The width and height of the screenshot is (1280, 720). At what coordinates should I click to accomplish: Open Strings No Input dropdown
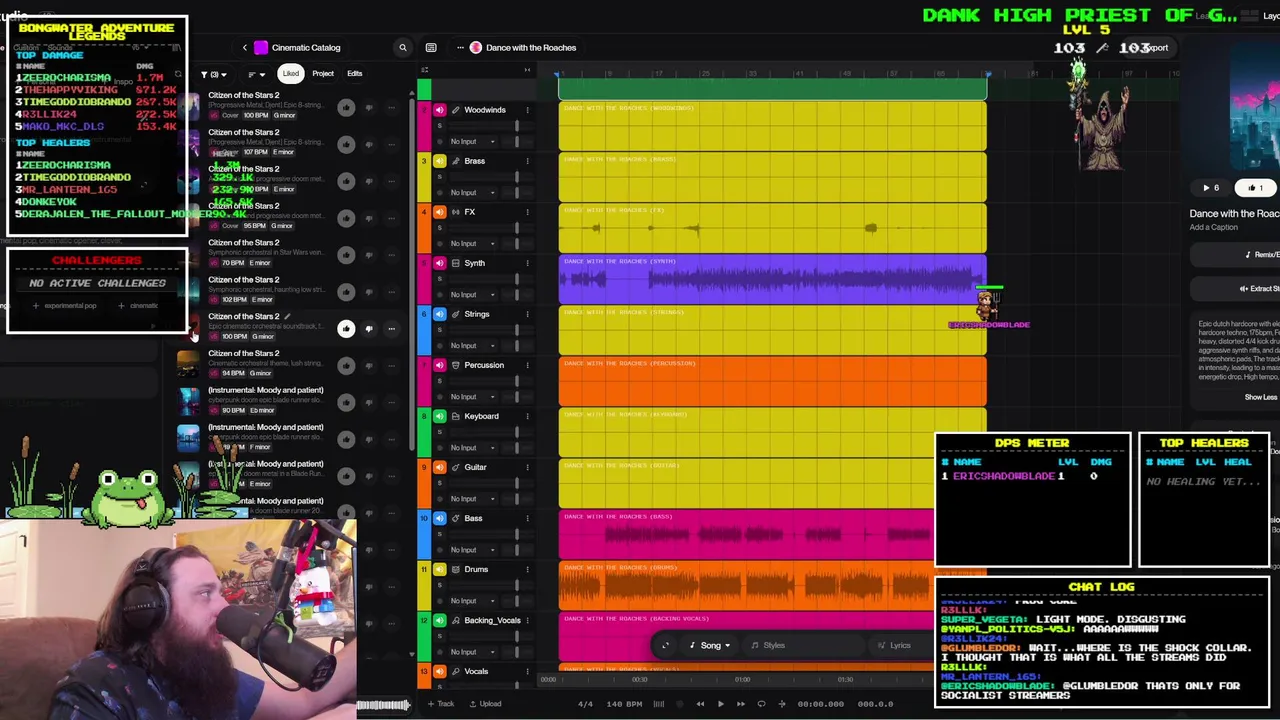[472, 345]
